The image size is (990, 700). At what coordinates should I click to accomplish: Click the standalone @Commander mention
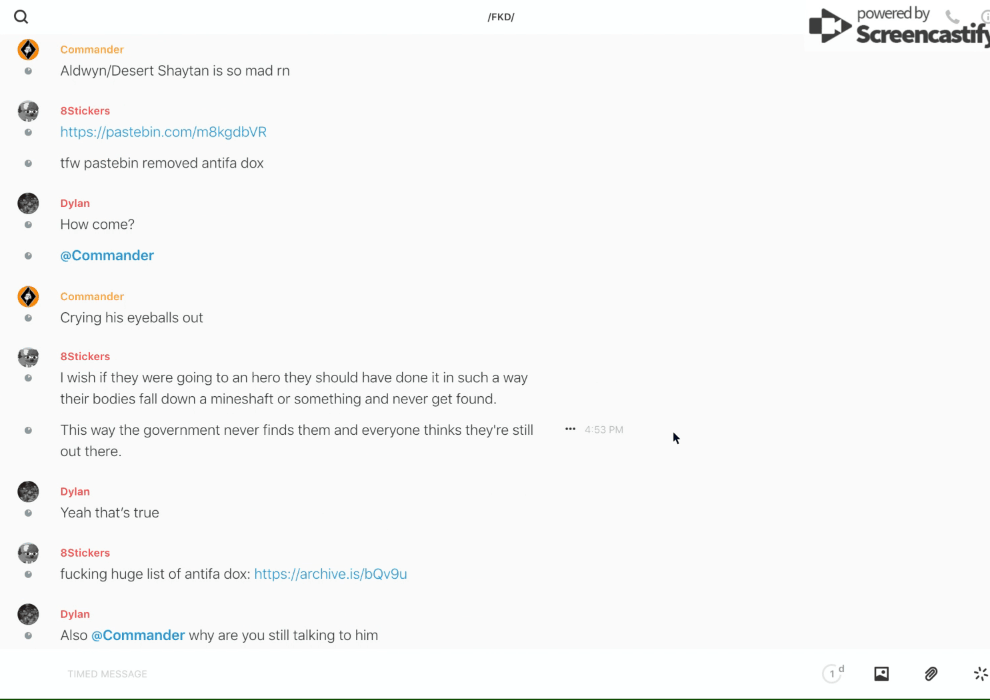(107, 256)
